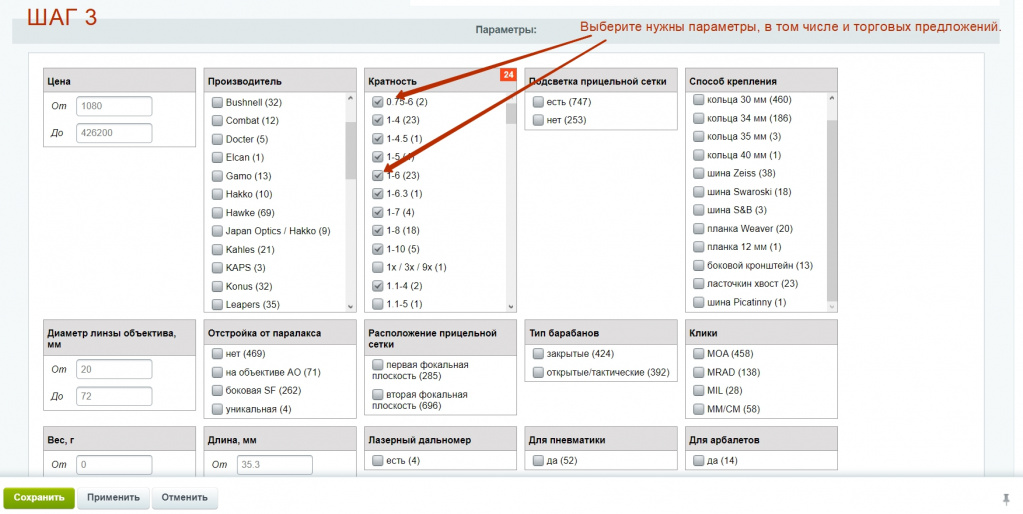Check первая фокальная плоскость (285)
Screen dimensions: 1023x514
point(378,365)
